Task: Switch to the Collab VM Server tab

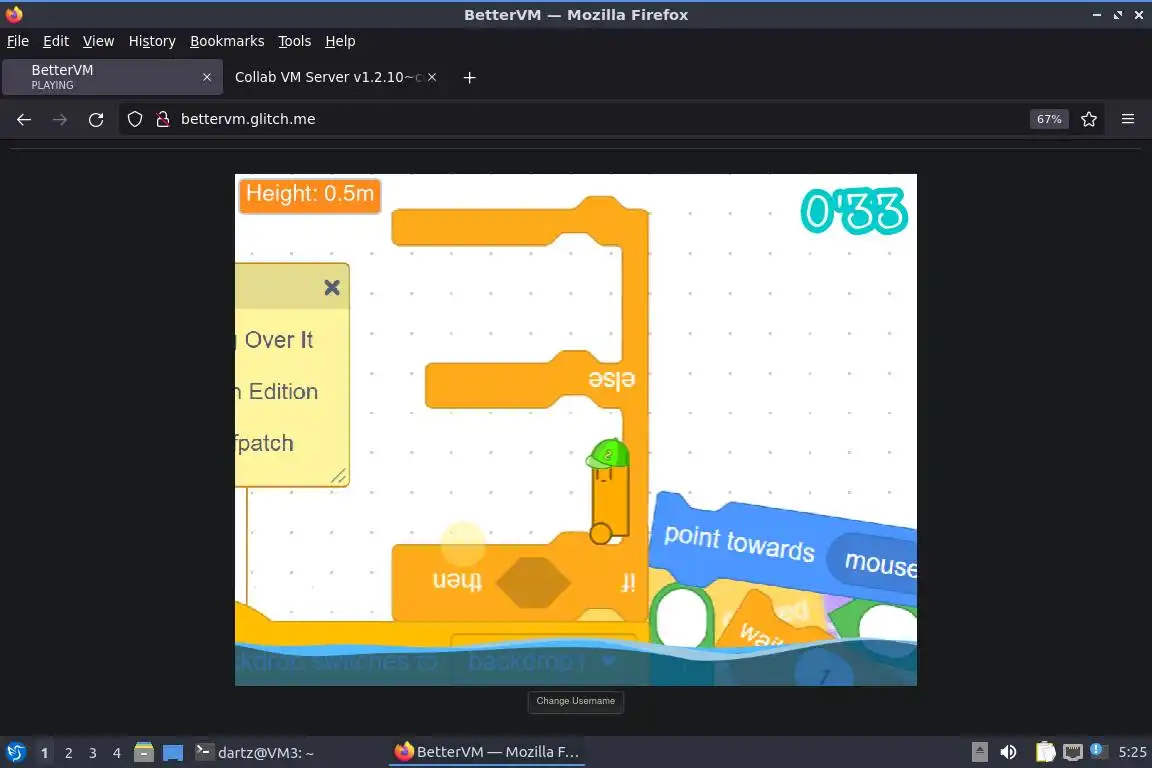Action: point(336,77)
